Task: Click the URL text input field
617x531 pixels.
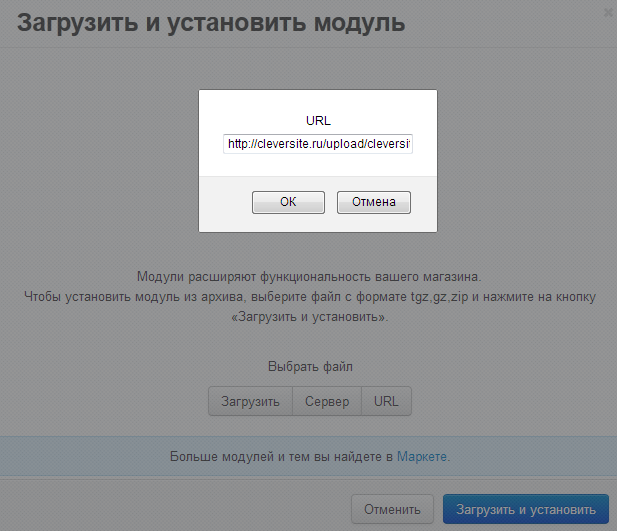Action: [318, 144]
